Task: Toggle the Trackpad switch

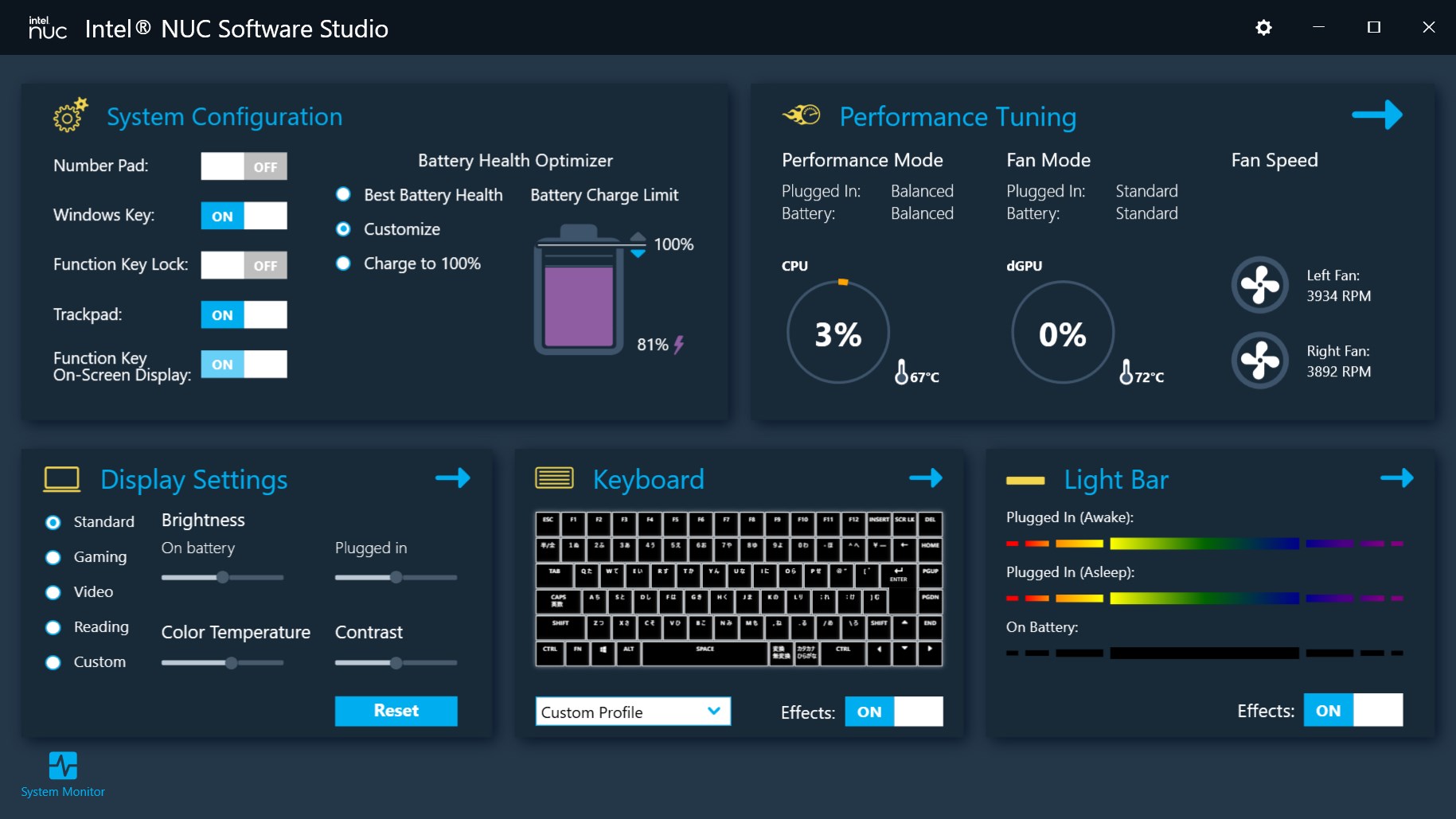Action: tap(244, 315)
